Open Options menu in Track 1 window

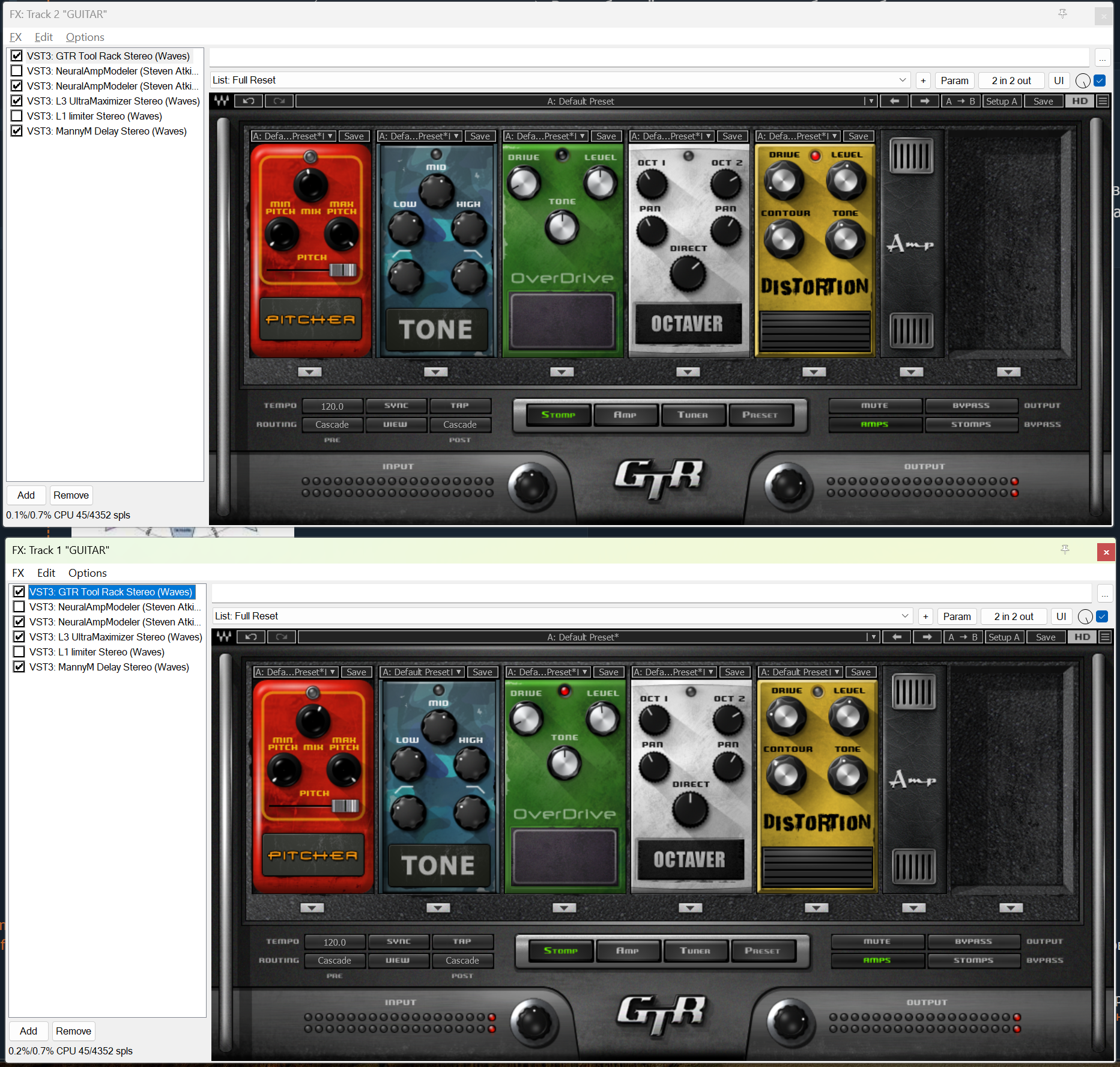click(x=88, y=573)
